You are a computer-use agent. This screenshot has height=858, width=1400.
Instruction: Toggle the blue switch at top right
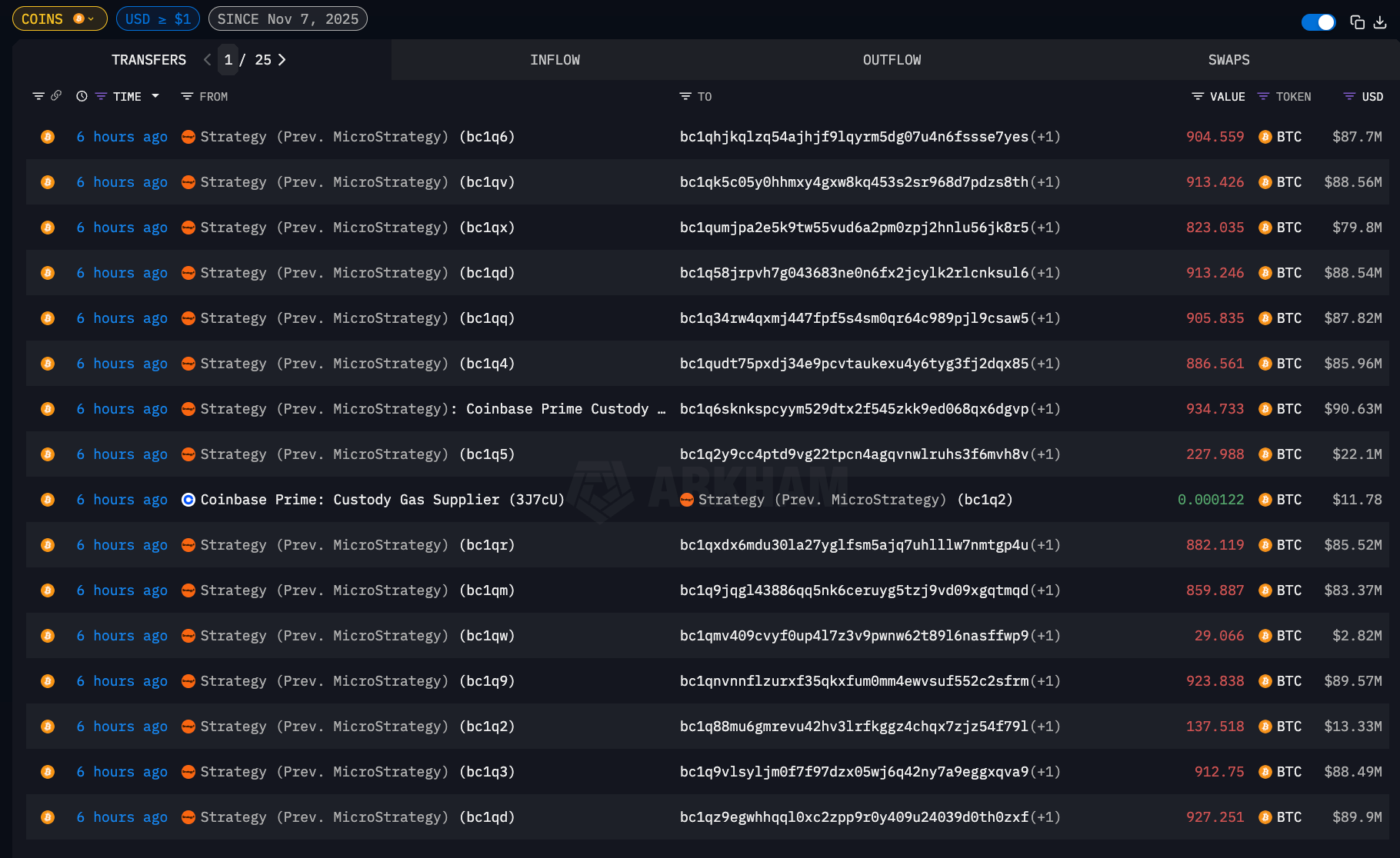[x=1318, y=22]
